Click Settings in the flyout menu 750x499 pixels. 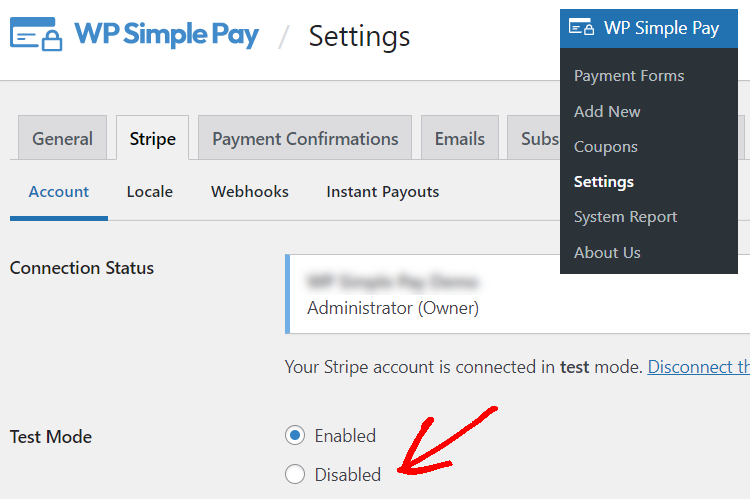604,182
